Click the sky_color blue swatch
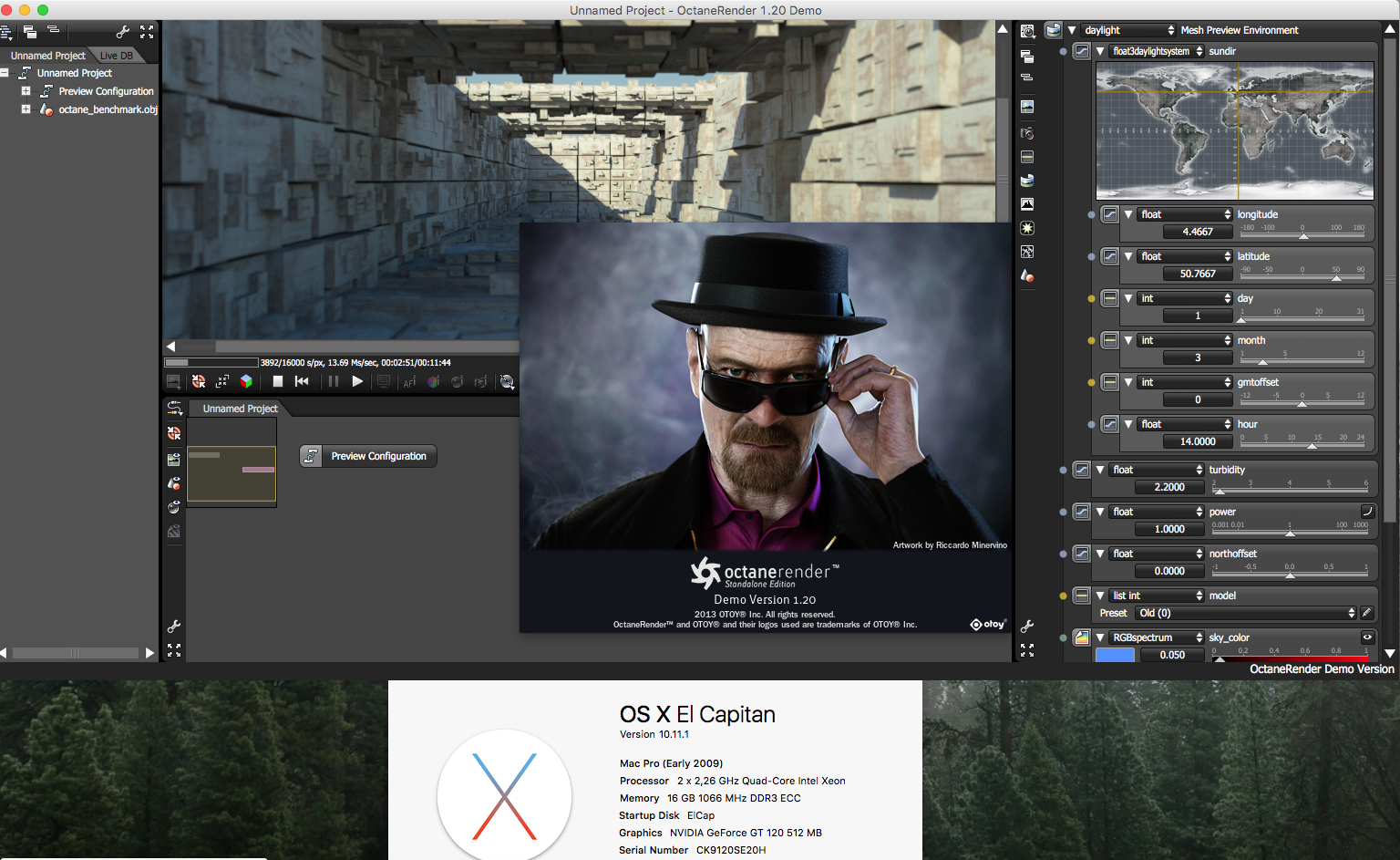This screenshot has height=860, width=1400. (x=1115, y=655)
